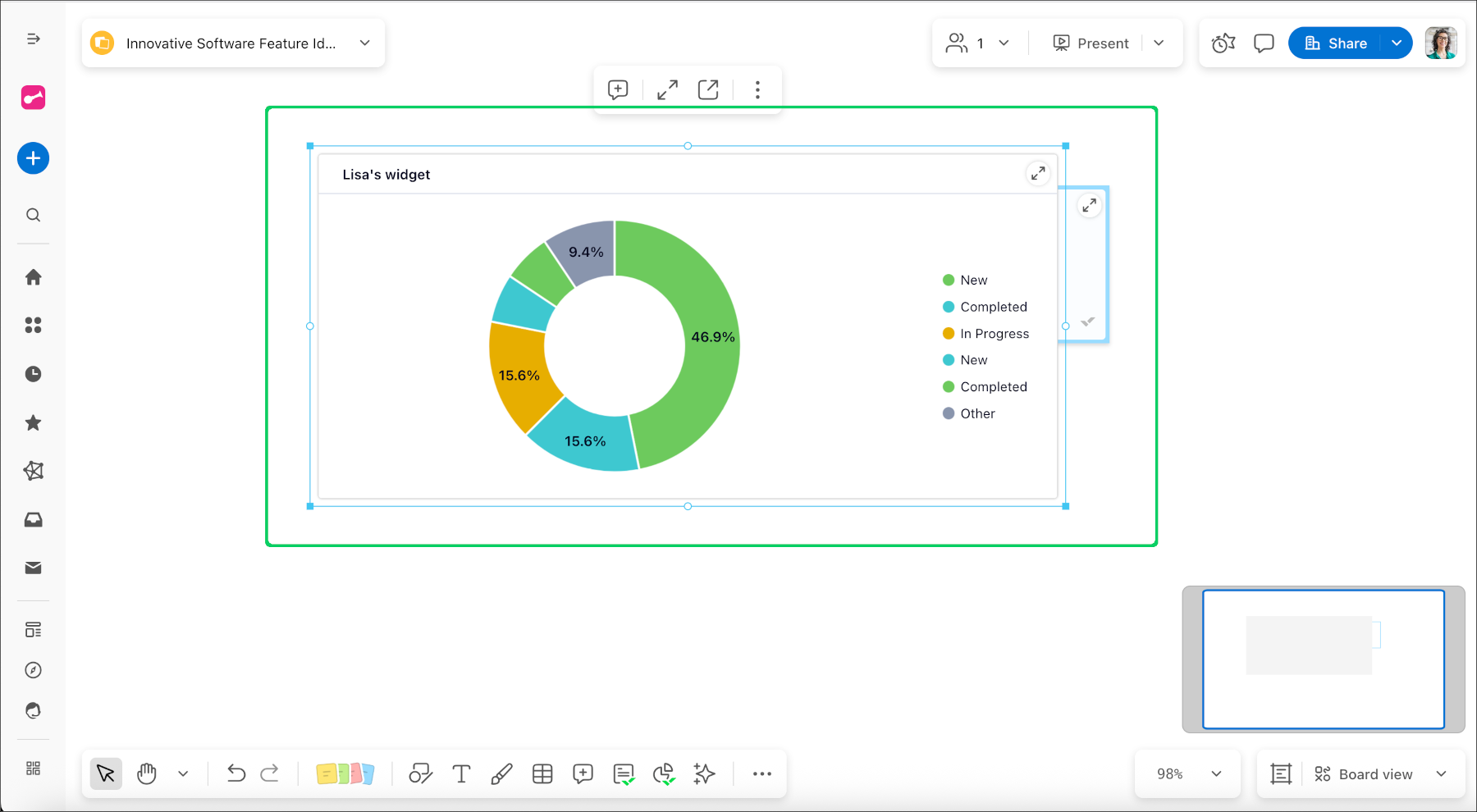Open the AI sparkles tool
This screenshot has width=1477, height=812.
(x=704, y=773)
